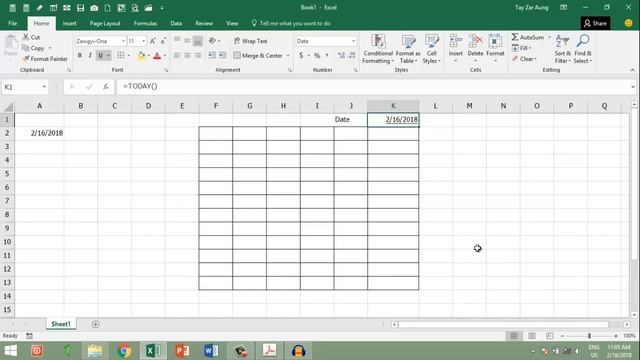Click the Open folder icon in quick access toolbar

tap(149, 8)
